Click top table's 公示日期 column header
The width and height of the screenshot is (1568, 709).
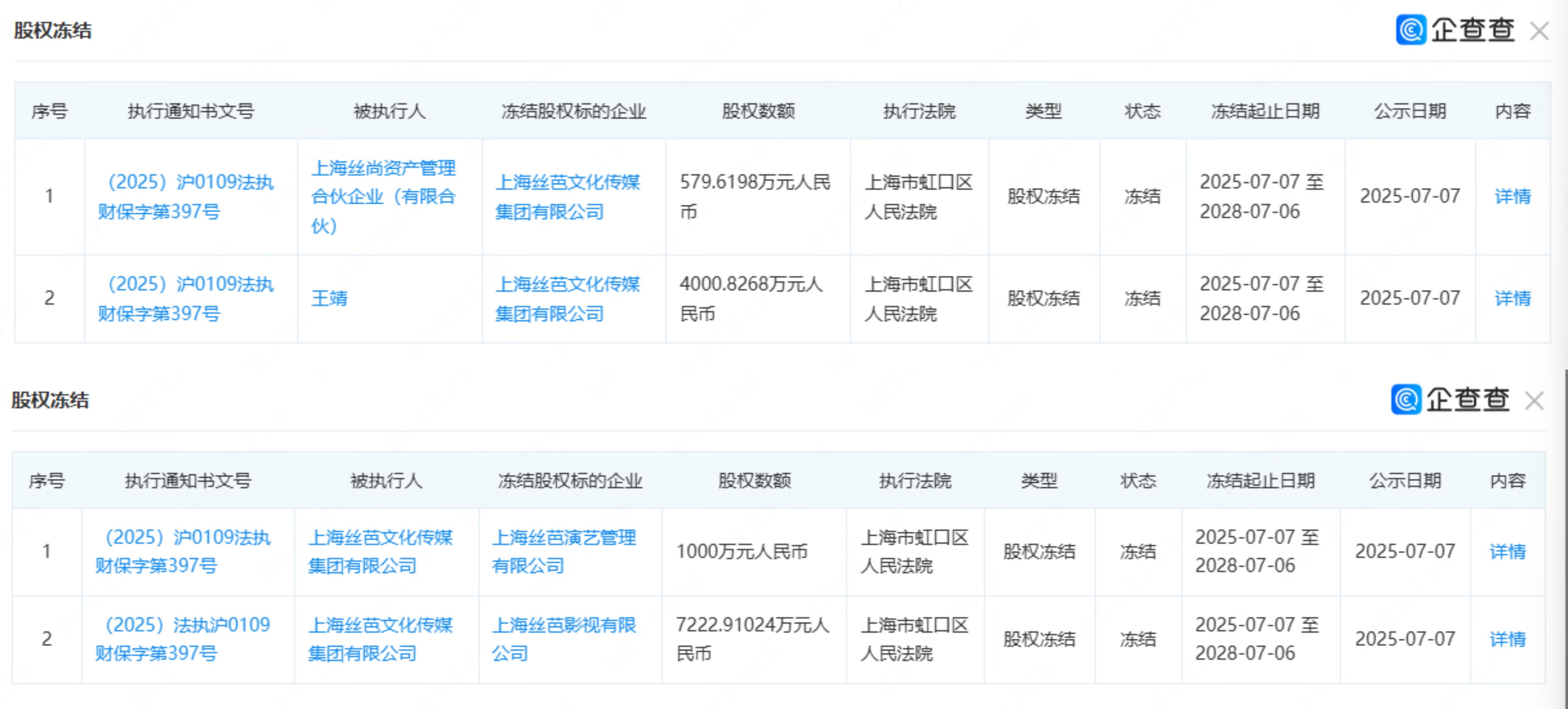click(1410, 111)
